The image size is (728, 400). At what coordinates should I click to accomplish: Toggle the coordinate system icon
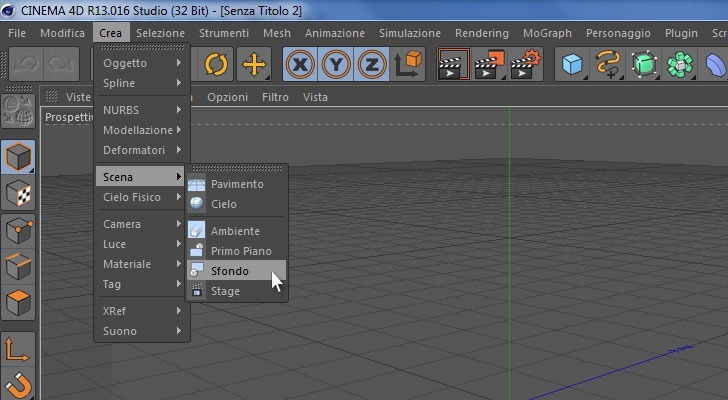click(407, 64)
